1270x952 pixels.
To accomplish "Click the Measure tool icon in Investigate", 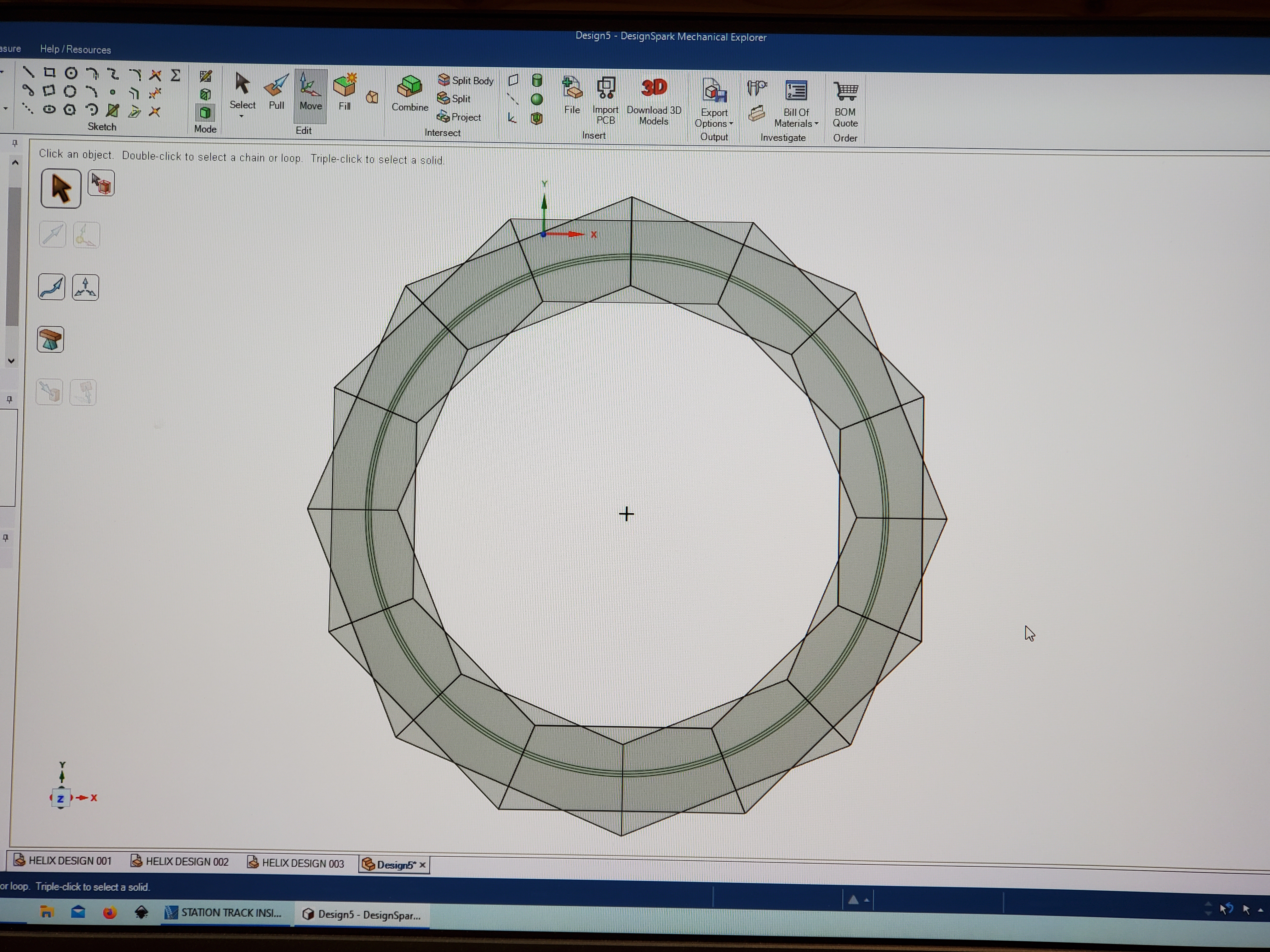I will point(757,88).
